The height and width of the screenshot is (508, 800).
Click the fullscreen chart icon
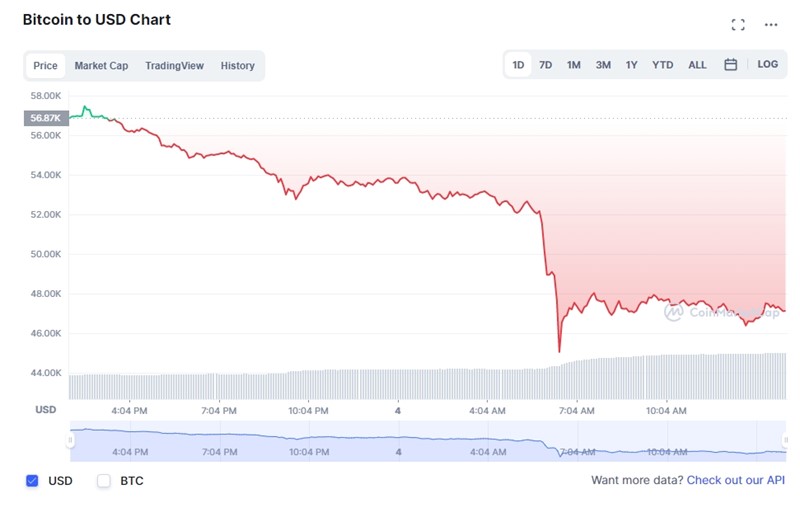[738, 25]
